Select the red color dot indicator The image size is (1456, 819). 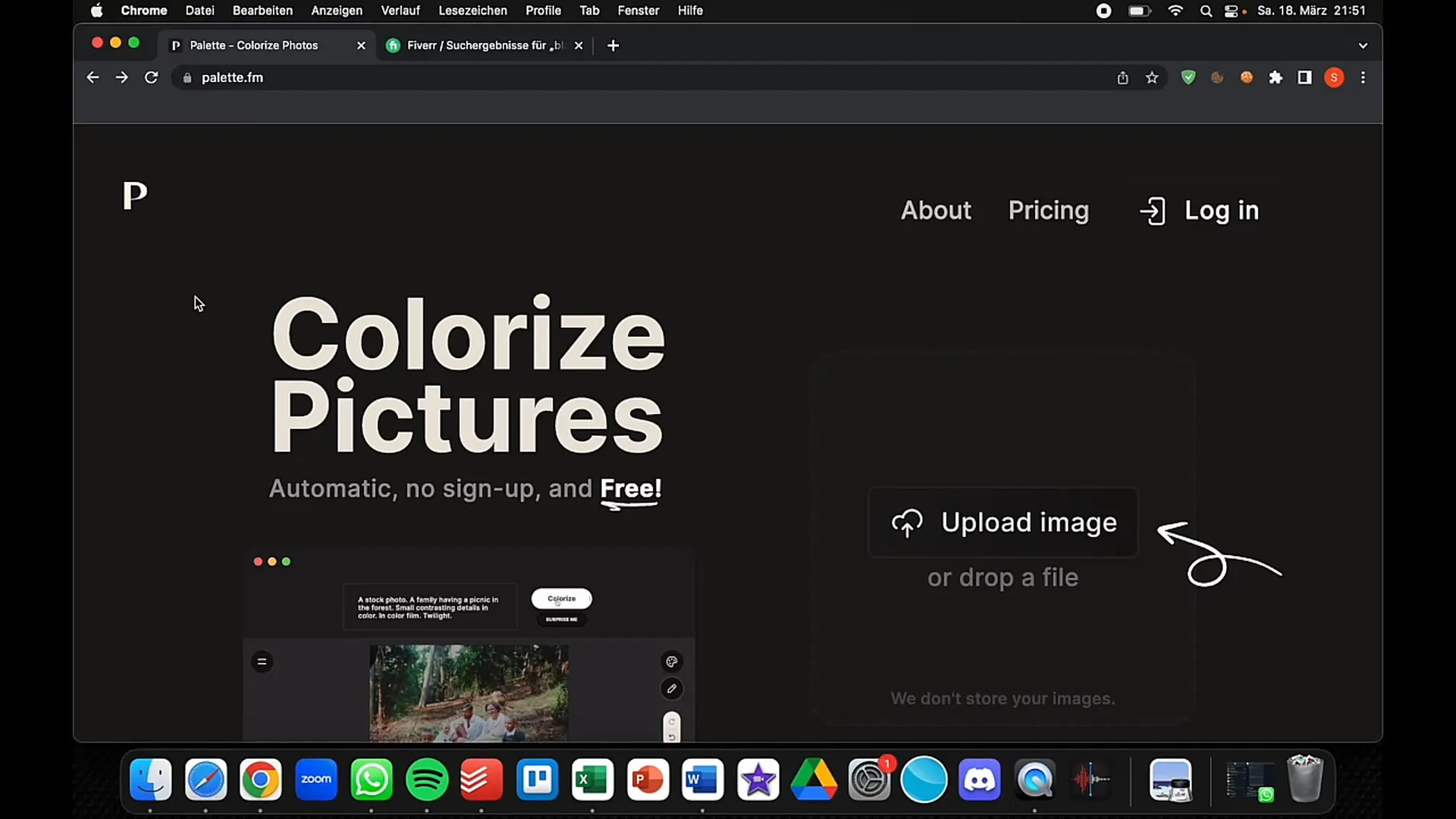pyautogui.click(x=258, y=560)
